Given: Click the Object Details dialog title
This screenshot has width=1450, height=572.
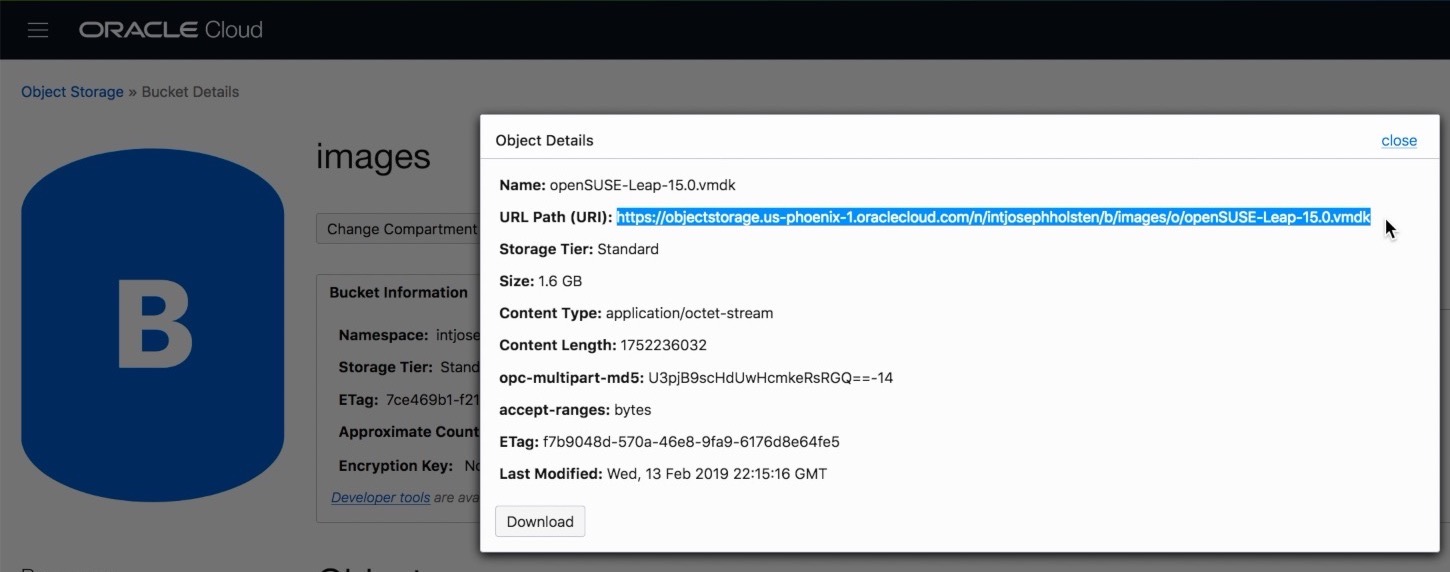Looking at the screenshot, I should tap(544, 141).
